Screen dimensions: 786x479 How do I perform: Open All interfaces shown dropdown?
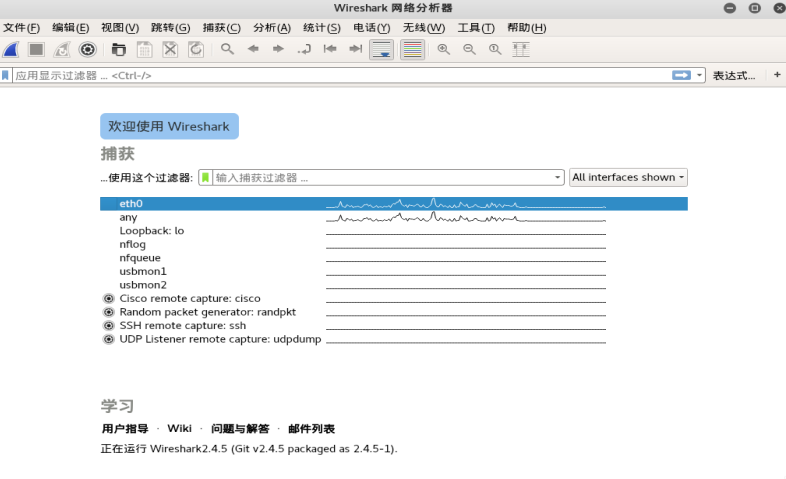[628, 177]
